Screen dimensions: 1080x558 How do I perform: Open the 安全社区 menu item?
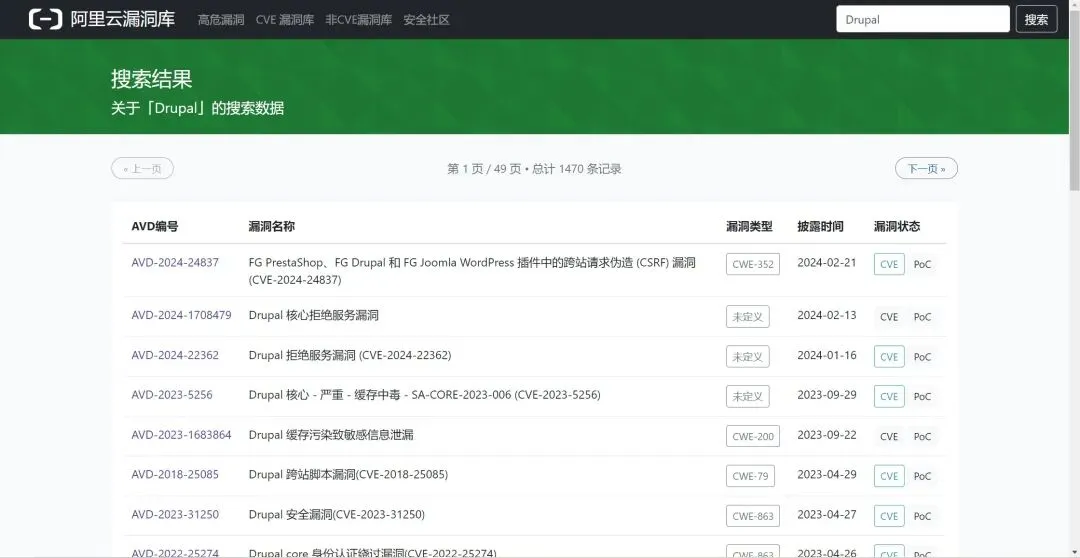point(426,20)
